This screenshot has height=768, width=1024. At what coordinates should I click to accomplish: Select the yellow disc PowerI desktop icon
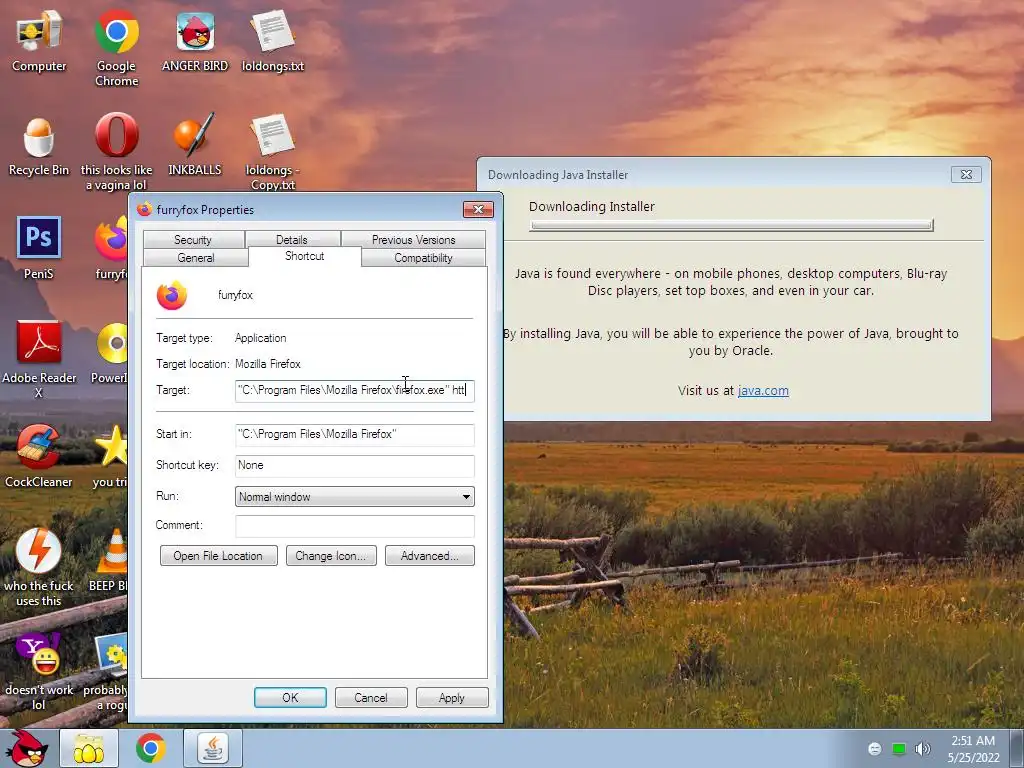click(112, 343)
